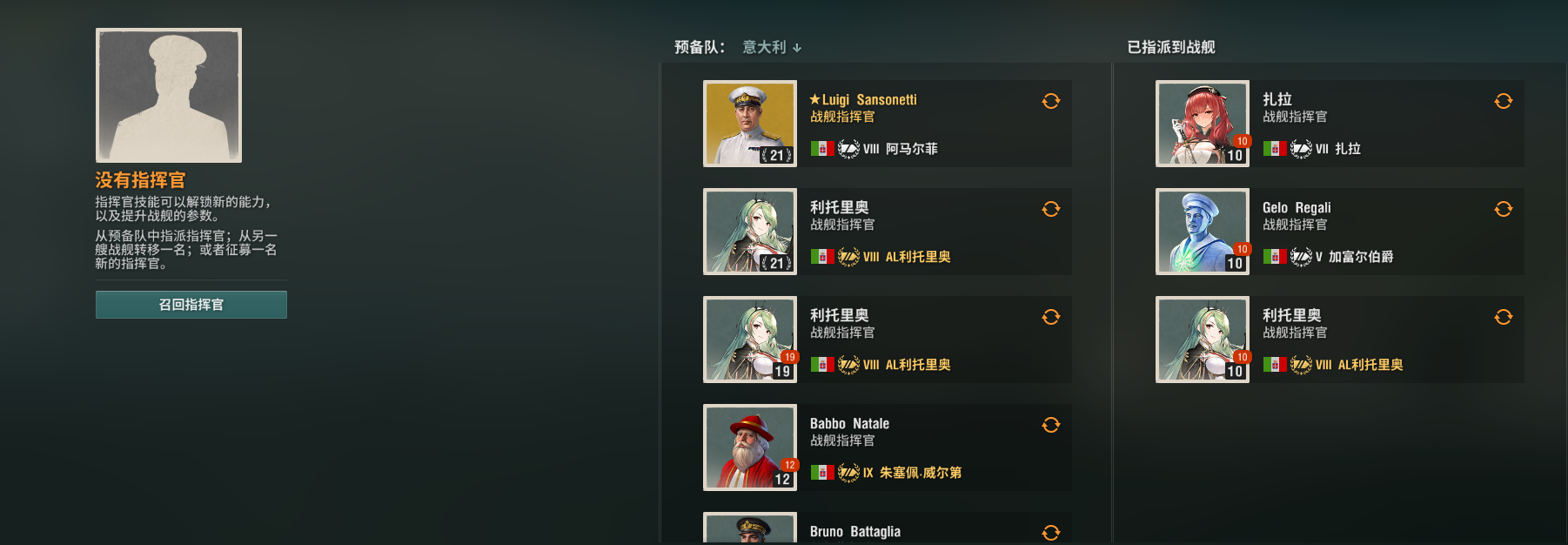The image size is (1568, 545).
Task: Click swap icon for Babbo Natale
Action: [1051, 425]
